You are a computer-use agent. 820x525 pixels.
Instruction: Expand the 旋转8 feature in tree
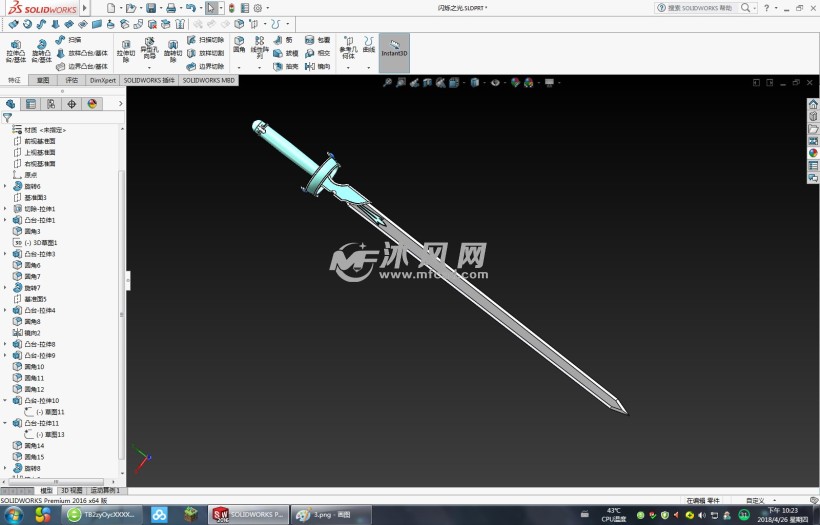(5, 468)
